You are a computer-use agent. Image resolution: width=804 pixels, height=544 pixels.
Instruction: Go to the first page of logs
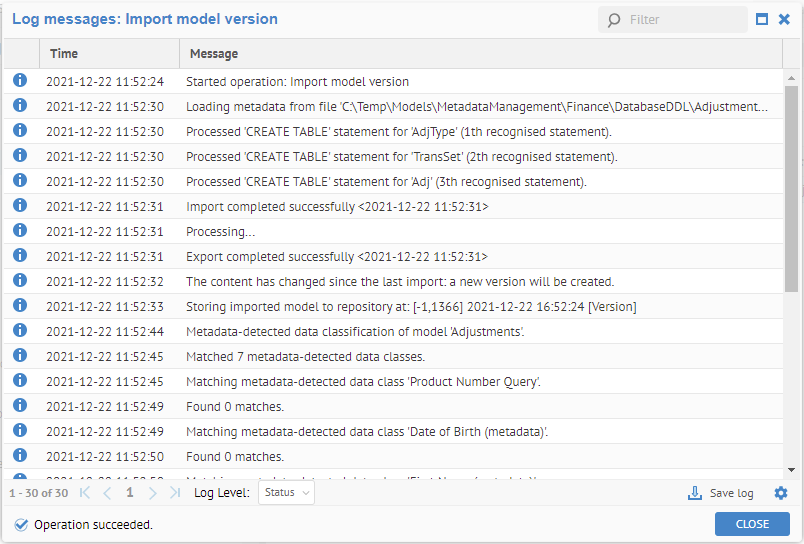tap(85, 493)
